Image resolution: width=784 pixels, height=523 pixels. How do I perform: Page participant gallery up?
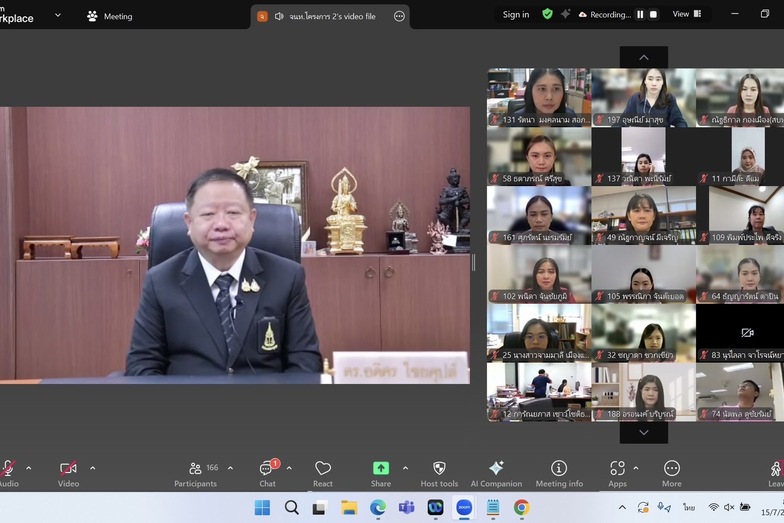[x=644, y=58]
